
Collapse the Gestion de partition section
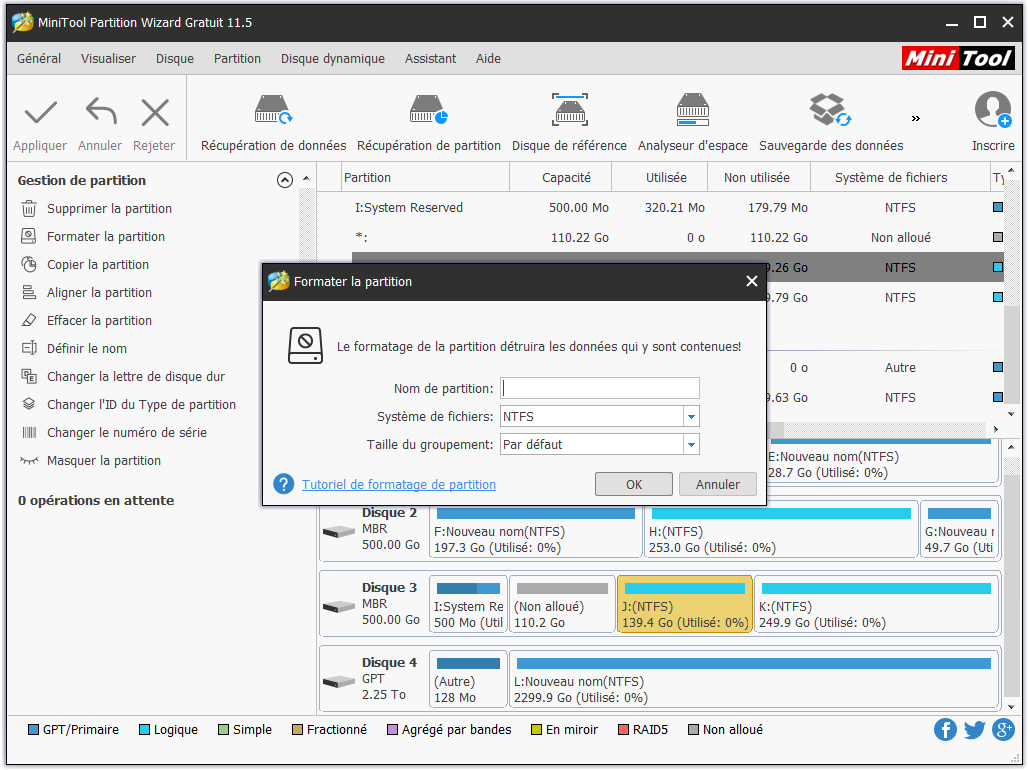click(285, 180)
